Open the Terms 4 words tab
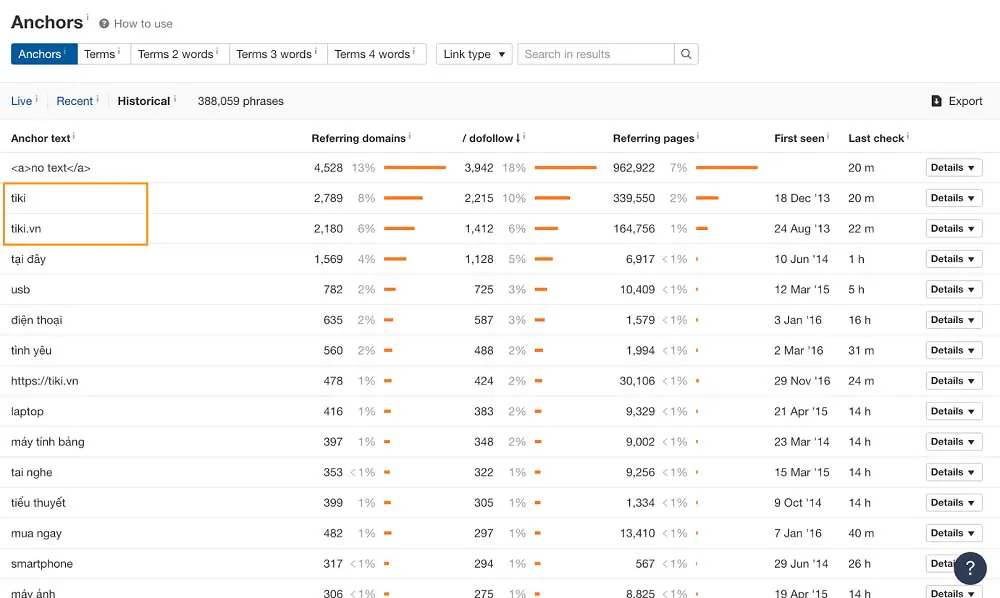The image size is (1000, 598). click(376, 54)
